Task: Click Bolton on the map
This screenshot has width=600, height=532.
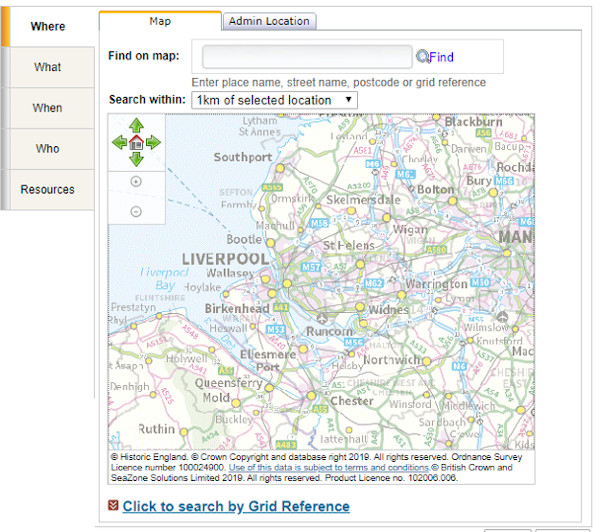Action: click(x=435, y=189)
